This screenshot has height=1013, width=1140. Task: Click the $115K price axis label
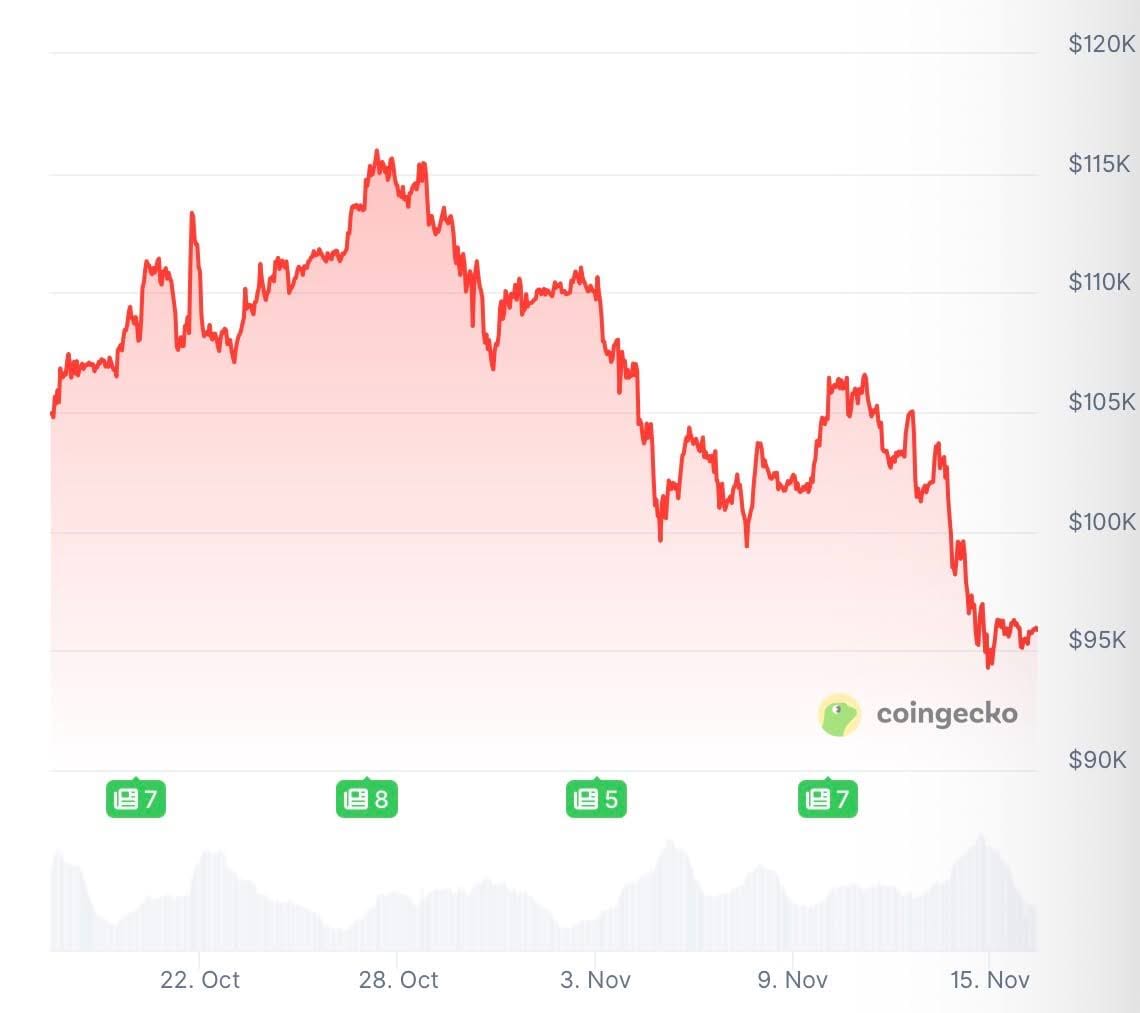tap(1102, 163)
